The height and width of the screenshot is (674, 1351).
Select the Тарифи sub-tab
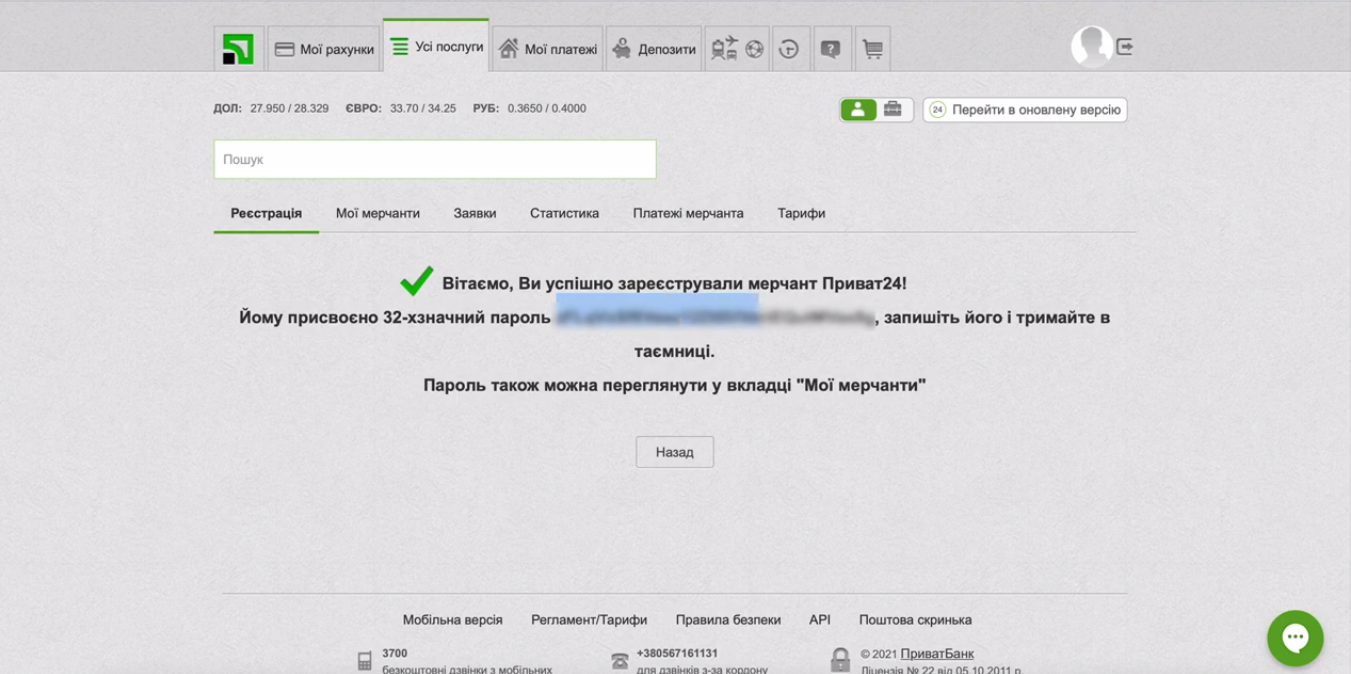click(801, 213)
